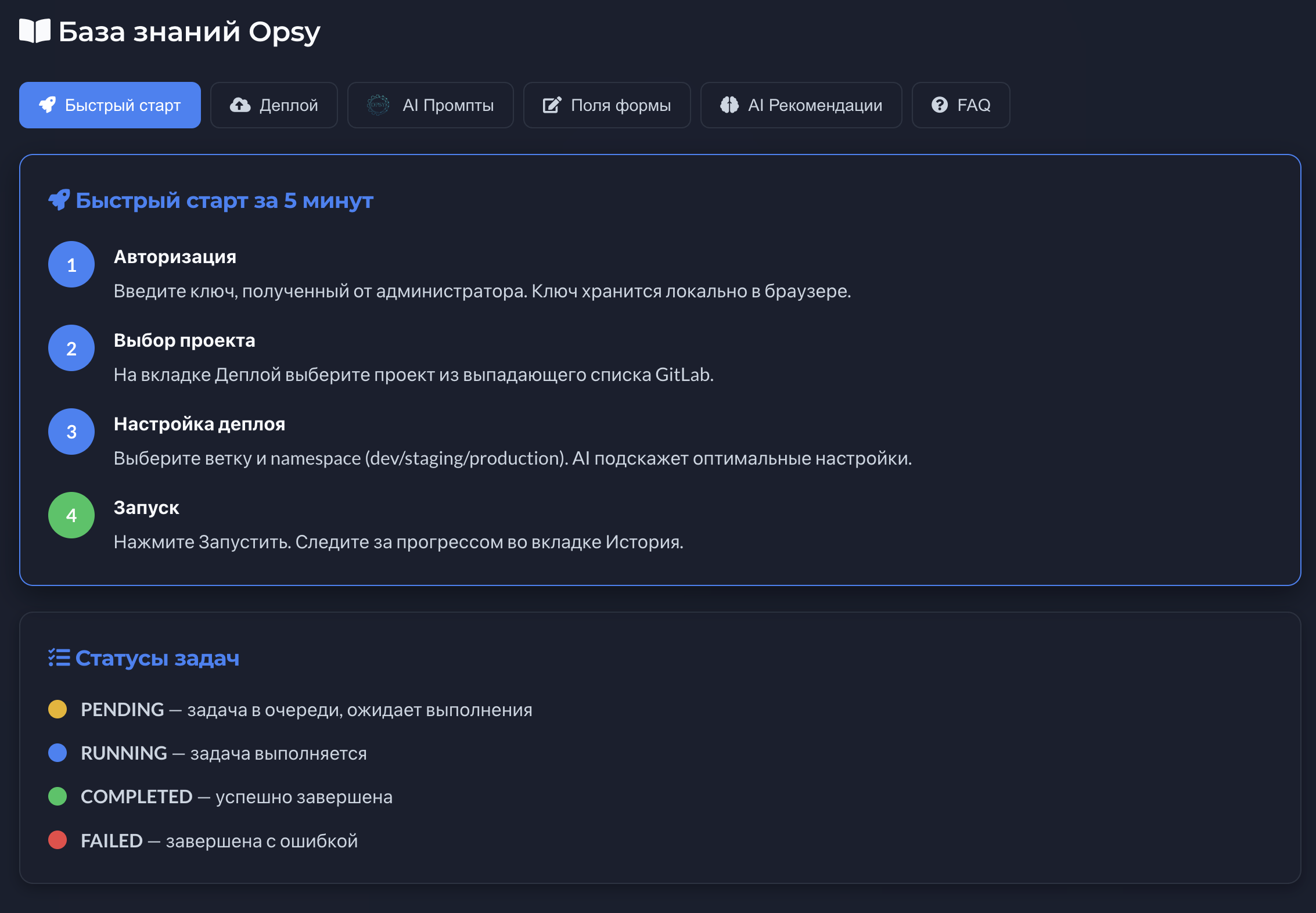This screenshot has height=913, width=1316.
Task: Click the edit pencil icon on the Поля формы tab
Action: (x=552, y=105)
